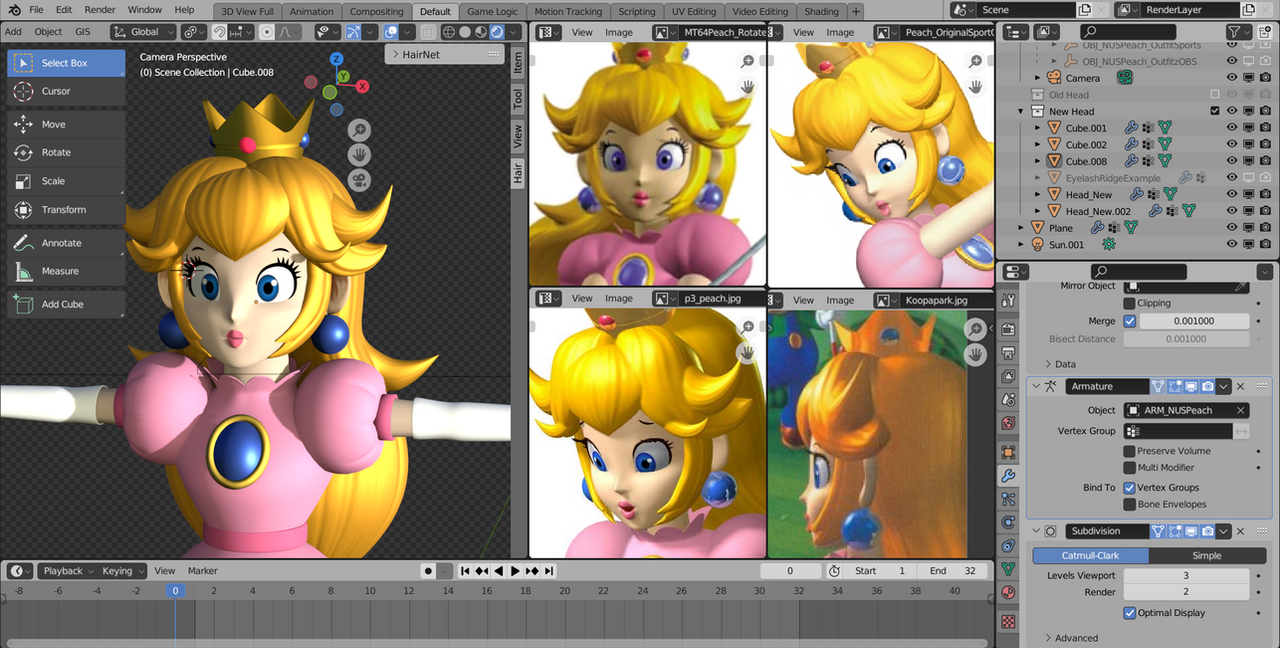Open the Global transform orientation dropdown
This screenshot has height=648, width=1280.
click(145, 32)
